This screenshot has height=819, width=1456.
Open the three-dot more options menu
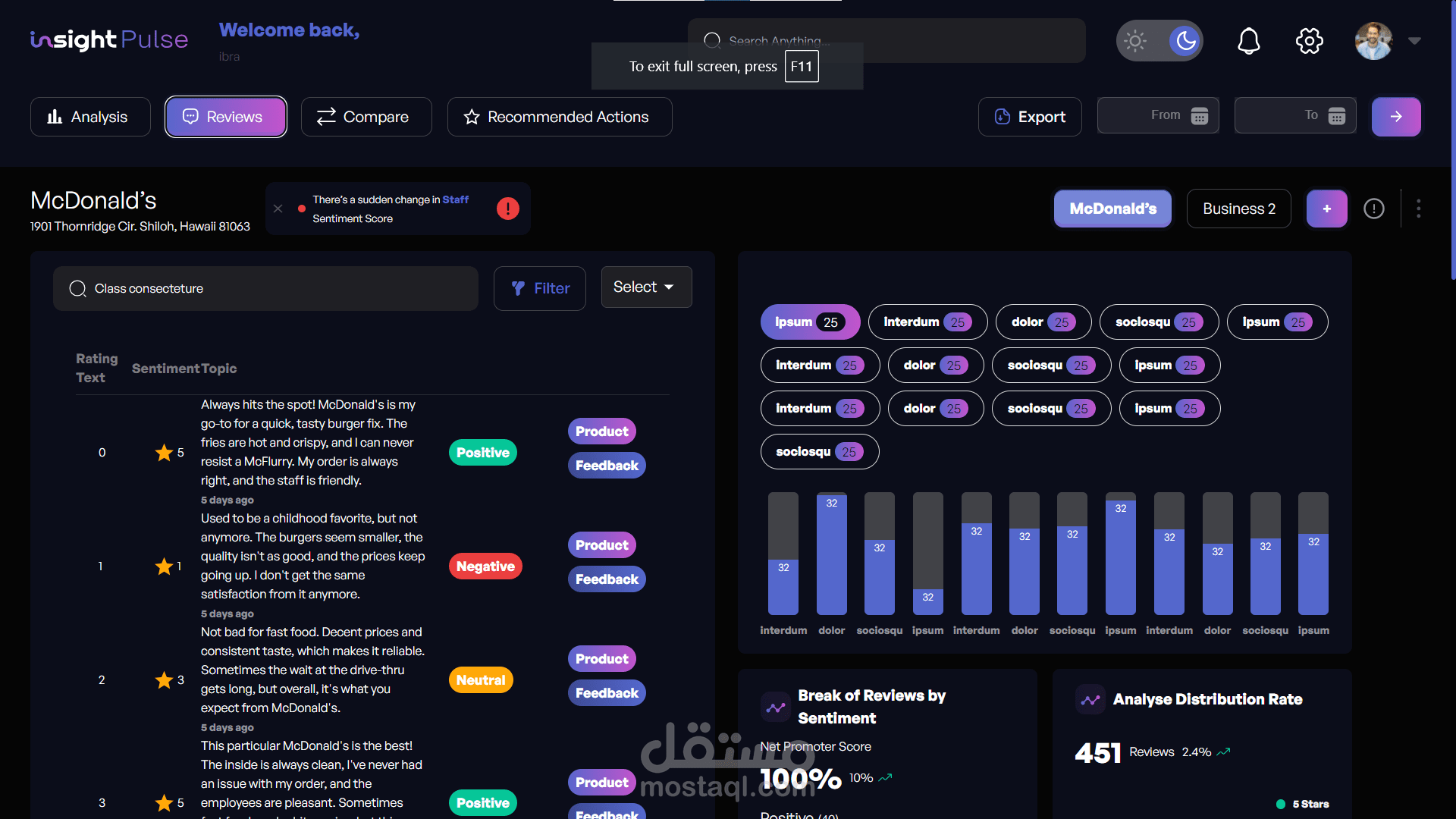tap(1418, 209)
